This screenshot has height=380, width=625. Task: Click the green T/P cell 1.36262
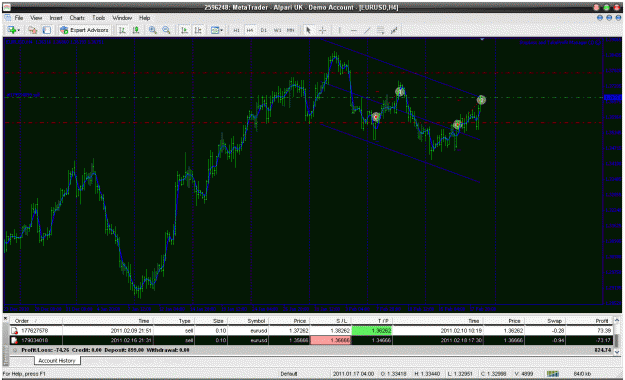point(372,331)
